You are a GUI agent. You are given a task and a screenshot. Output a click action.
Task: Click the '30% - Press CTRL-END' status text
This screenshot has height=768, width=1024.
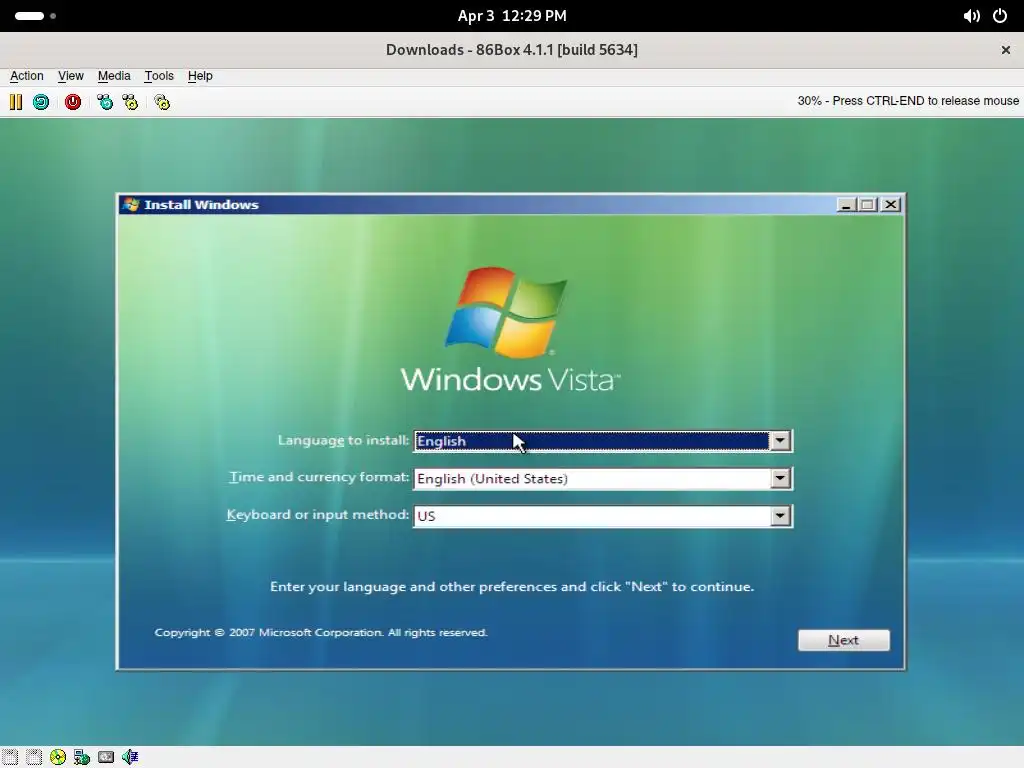(x=908, y=101)
